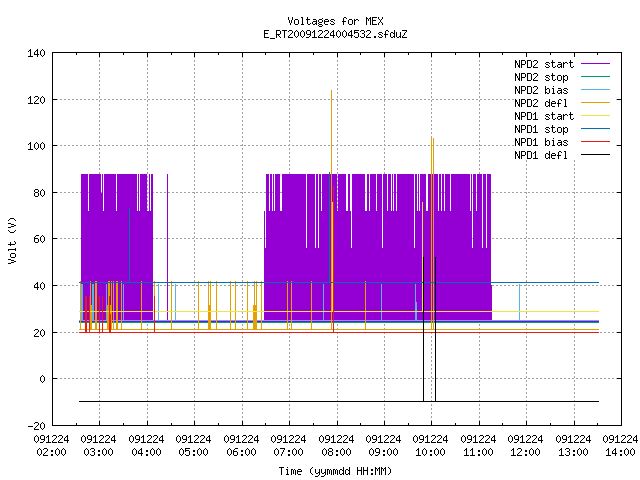Click the 'Volt (V)' y-axis label

[12, 240]
